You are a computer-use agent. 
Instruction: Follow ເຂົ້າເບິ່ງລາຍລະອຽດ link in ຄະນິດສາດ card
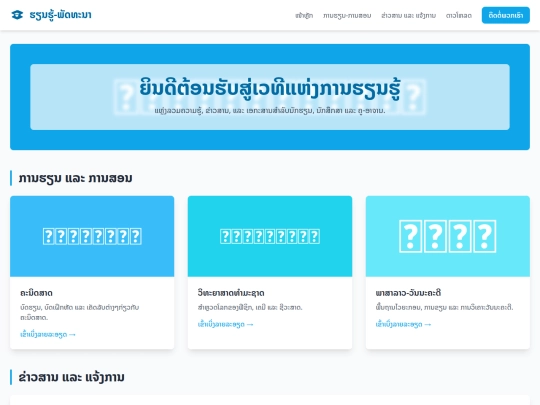tap(48, 334)
